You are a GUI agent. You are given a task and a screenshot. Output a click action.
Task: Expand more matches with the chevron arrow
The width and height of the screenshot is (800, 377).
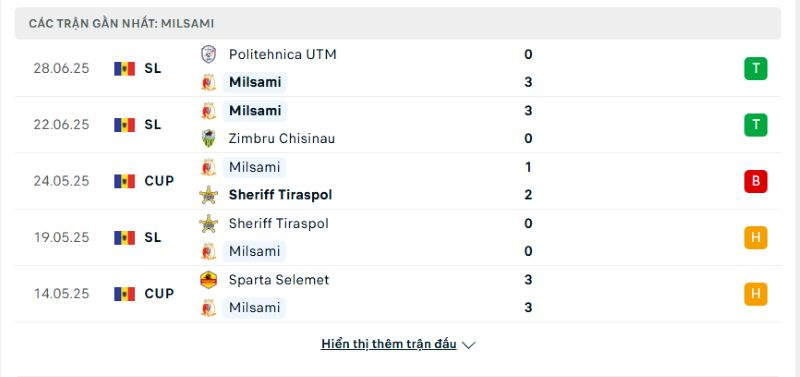point(468,345)
